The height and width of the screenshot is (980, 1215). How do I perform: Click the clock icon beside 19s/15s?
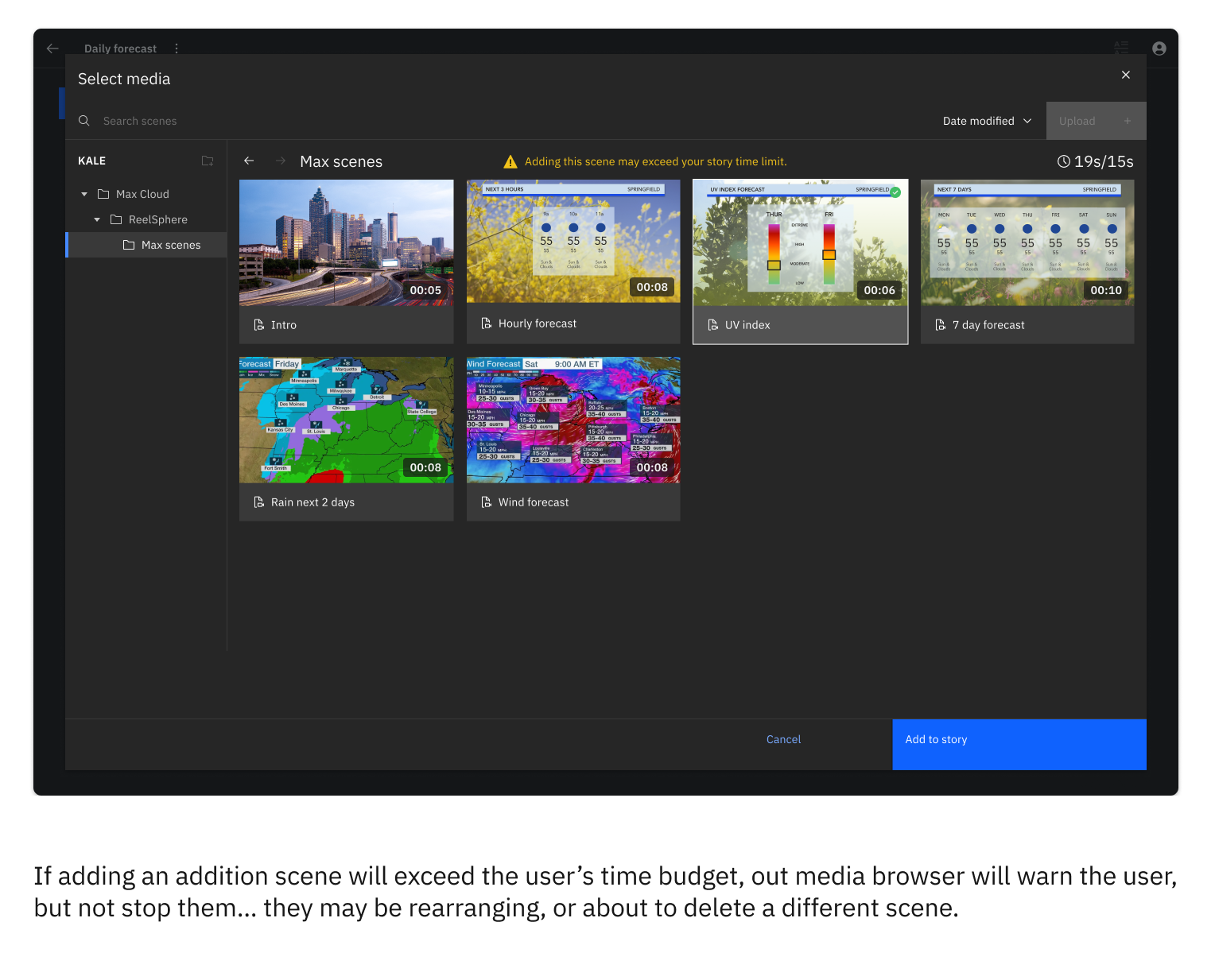(x=1063, y=161)
